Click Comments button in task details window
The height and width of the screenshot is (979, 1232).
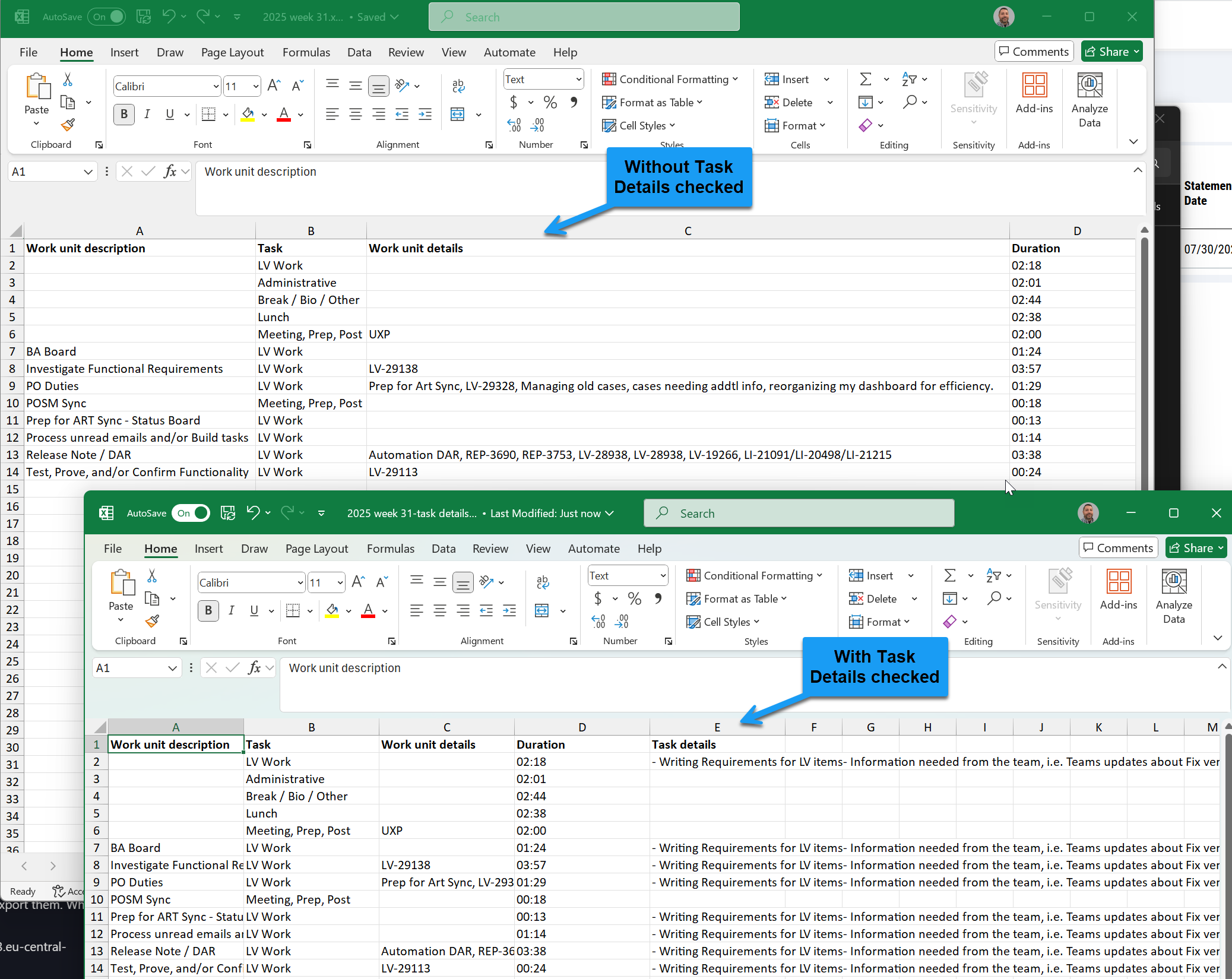(x=1119, y=548)
